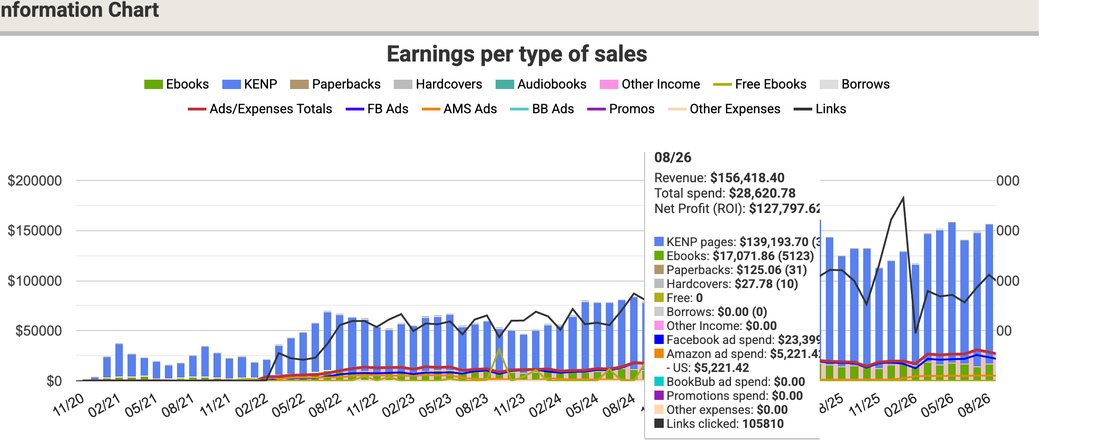Click the Links clicked 105810 tooltip row

(719, 424)
